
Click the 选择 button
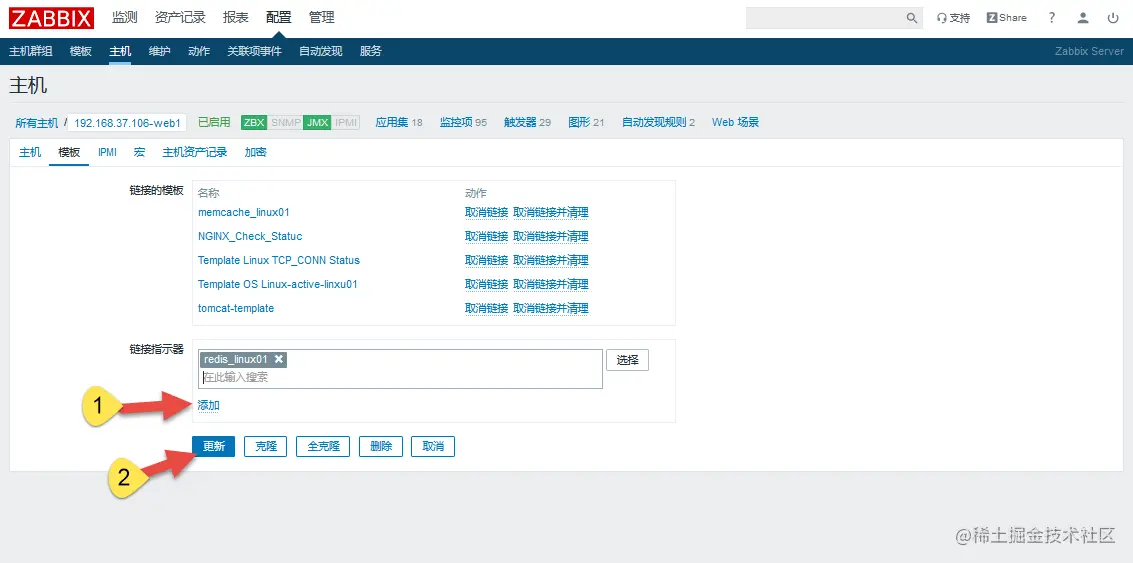pos(627,360)
